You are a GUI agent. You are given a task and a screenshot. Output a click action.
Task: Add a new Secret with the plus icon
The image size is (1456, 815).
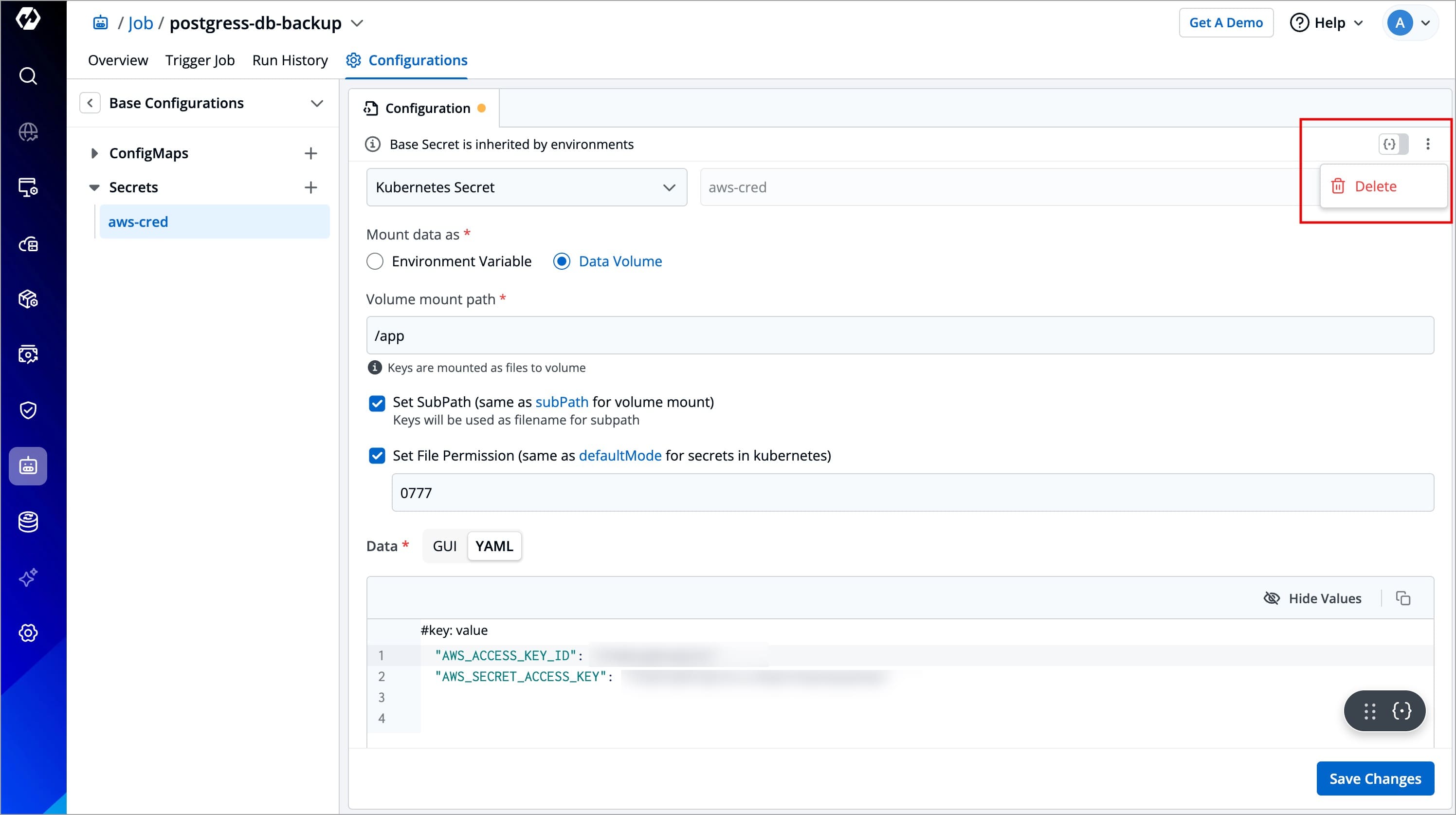[310, 187]
